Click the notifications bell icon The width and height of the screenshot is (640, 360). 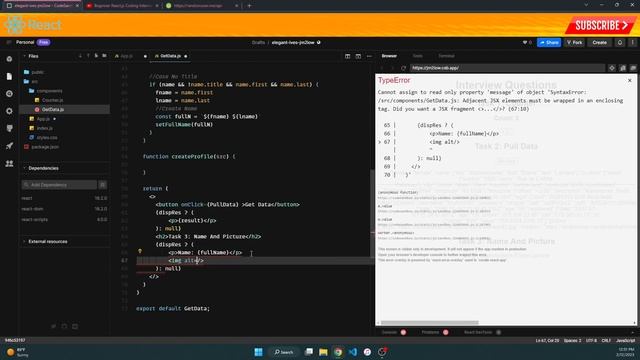(620, 42)
